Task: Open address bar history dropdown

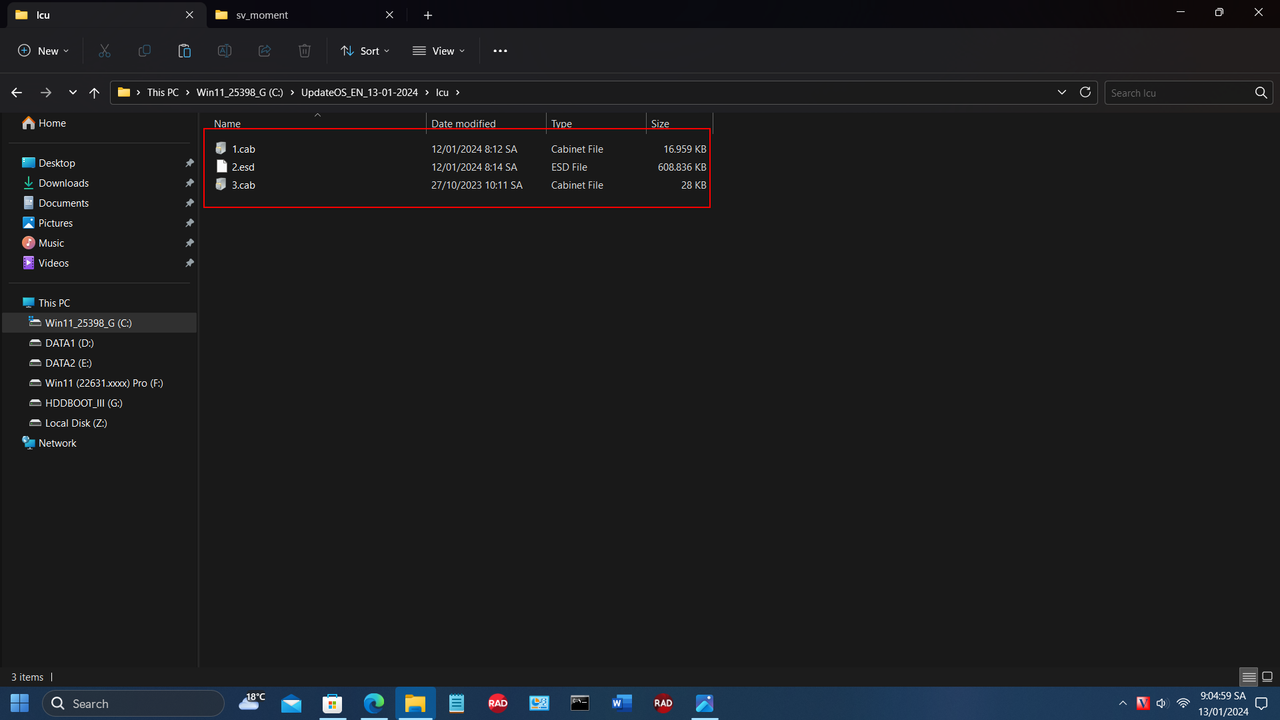Action: point(1061,92)
